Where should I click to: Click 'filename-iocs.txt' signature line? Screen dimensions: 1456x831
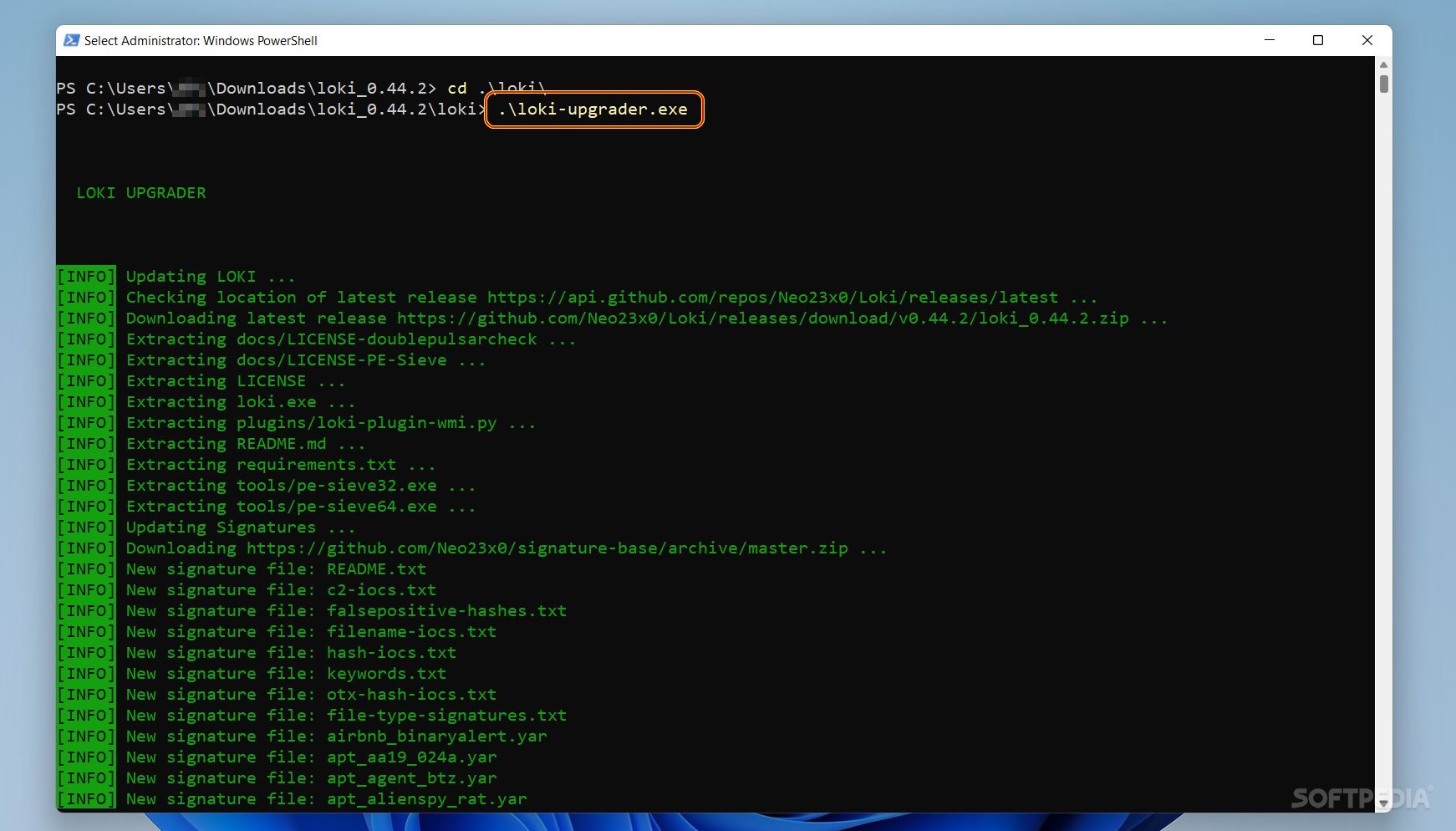pos(311,632)
